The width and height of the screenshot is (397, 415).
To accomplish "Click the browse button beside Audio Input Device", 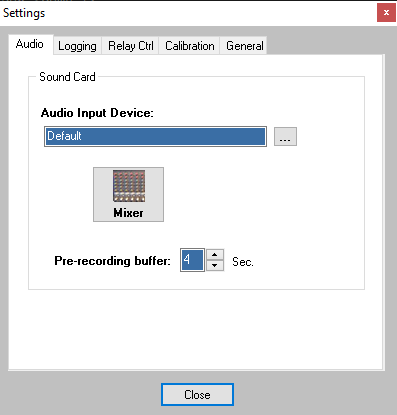I will 285,136.
